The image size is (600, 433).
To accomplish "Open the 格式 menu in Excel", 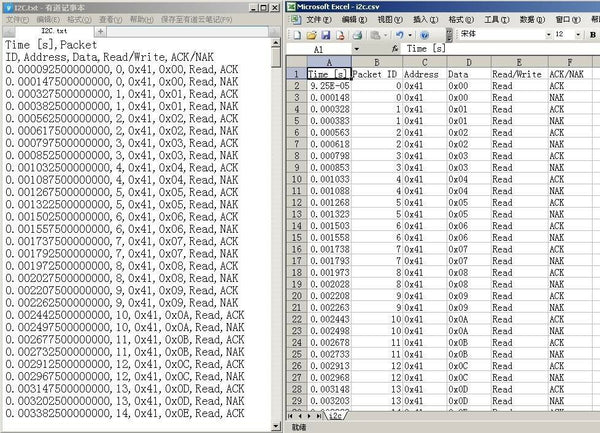I will point(461,20).
